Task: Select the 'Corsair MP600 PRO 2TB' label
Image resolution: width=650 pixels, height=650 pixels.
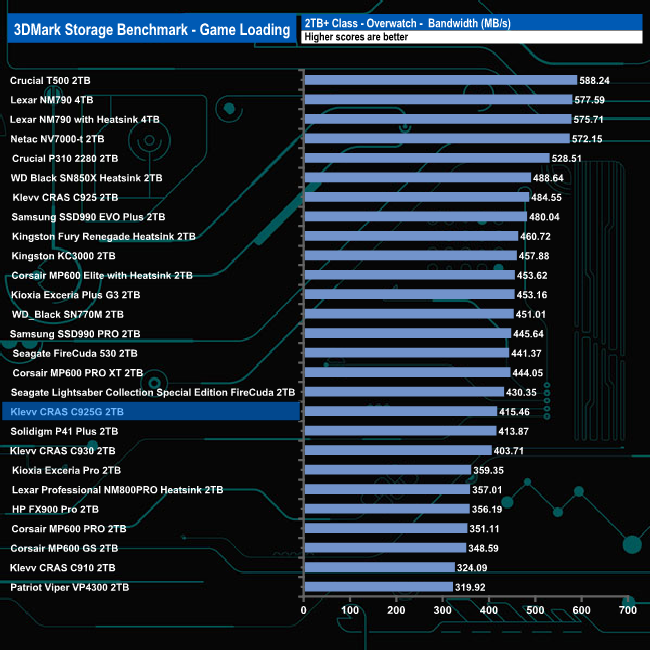Action: point(69,529)
